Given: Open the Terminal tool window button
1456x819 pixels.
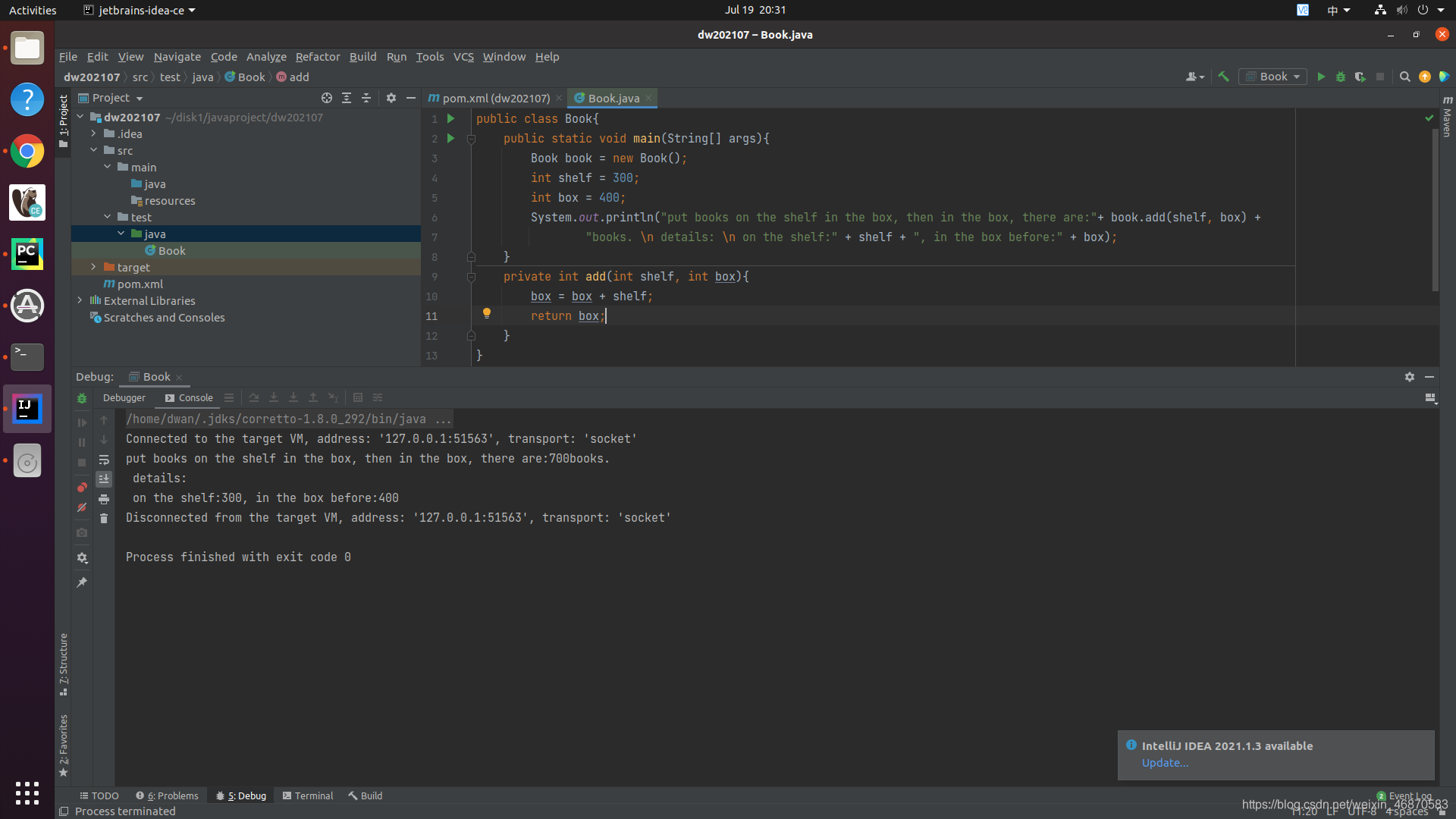Looking at the screenshot, I should tap(308, 795).
